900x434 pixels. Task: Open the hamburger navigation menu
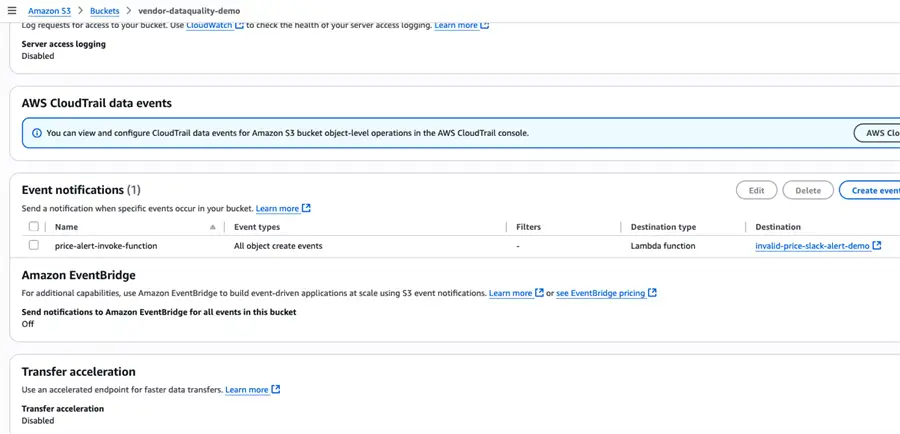pyautogui.click(x=12, y=10)
